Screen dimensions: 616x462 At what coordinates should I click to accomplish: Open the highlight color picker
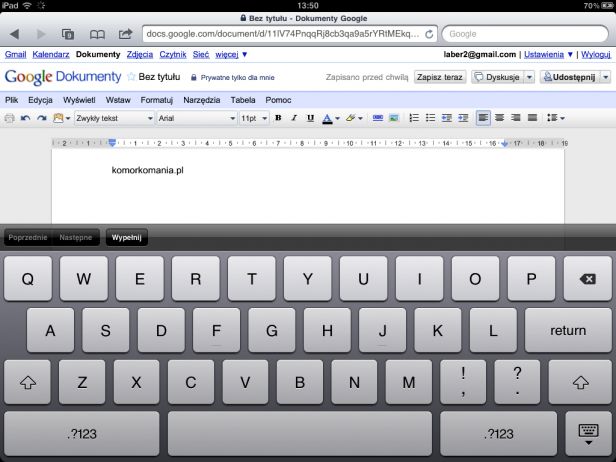(354, 118)
